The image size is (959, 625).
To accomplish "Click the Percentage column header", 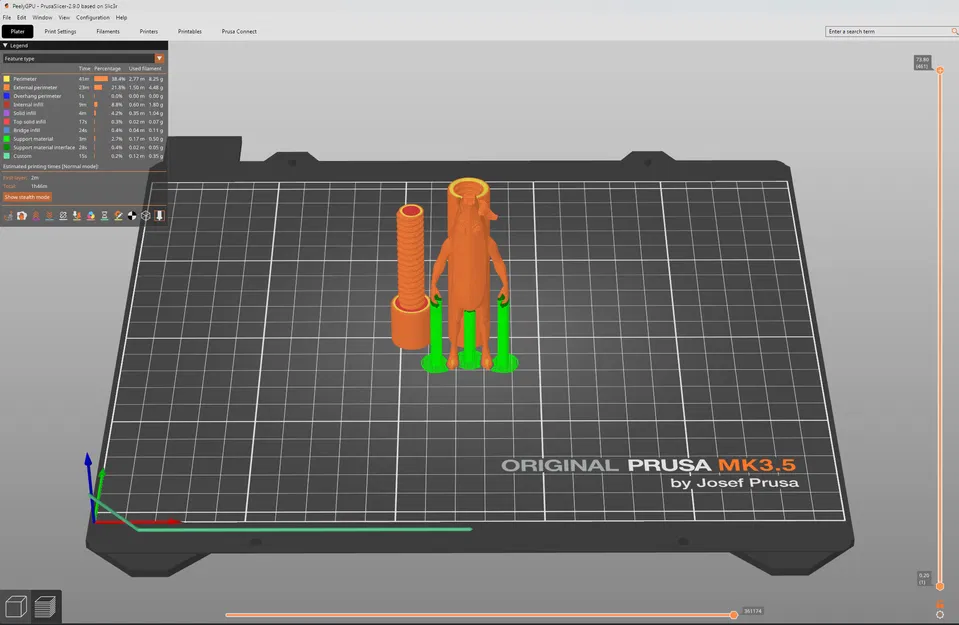I will (x=108, y=68).
